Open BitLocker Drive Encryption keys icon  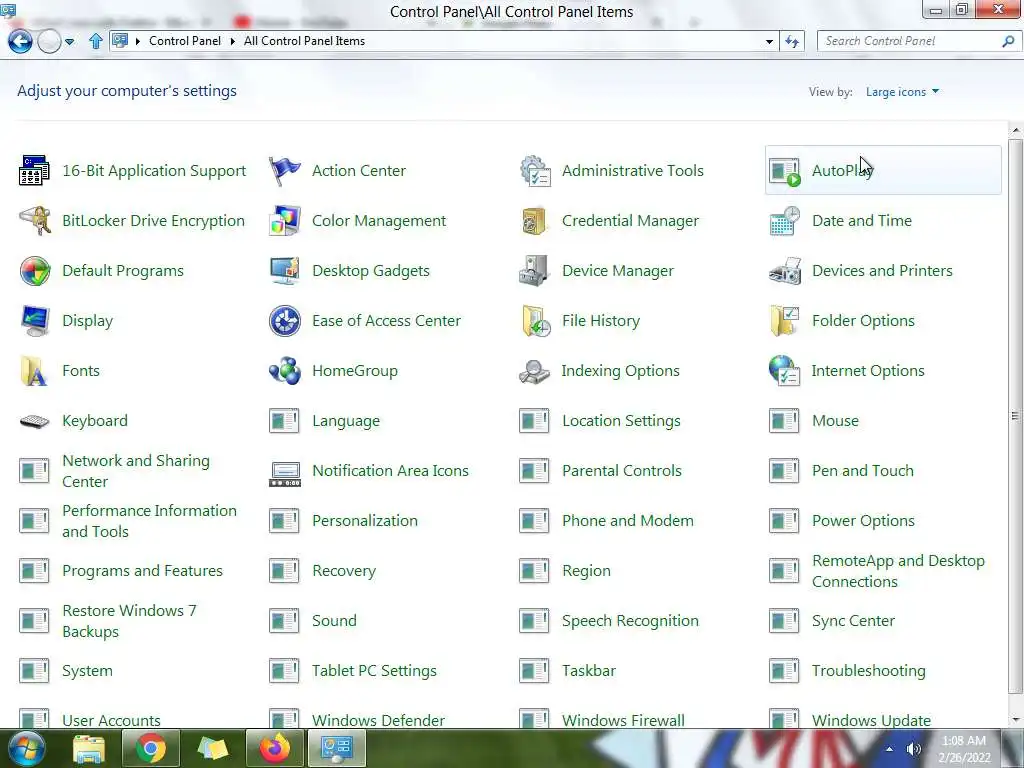click(x=35, y=221)
